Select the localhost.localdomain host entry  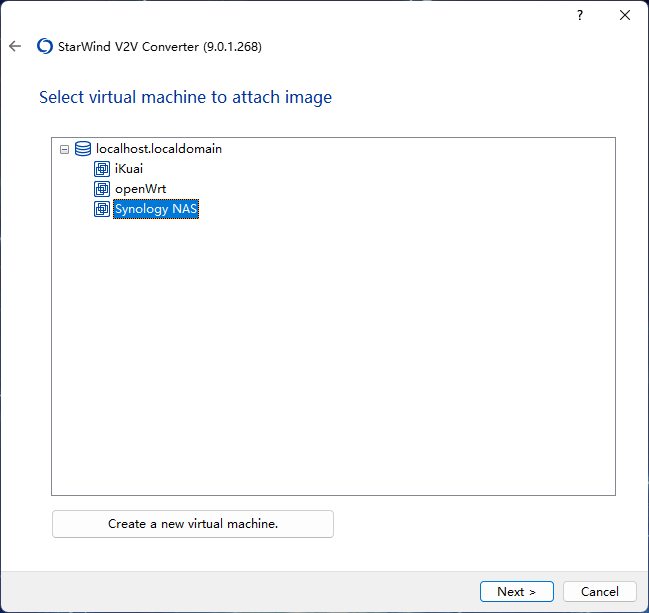point(159,149)
